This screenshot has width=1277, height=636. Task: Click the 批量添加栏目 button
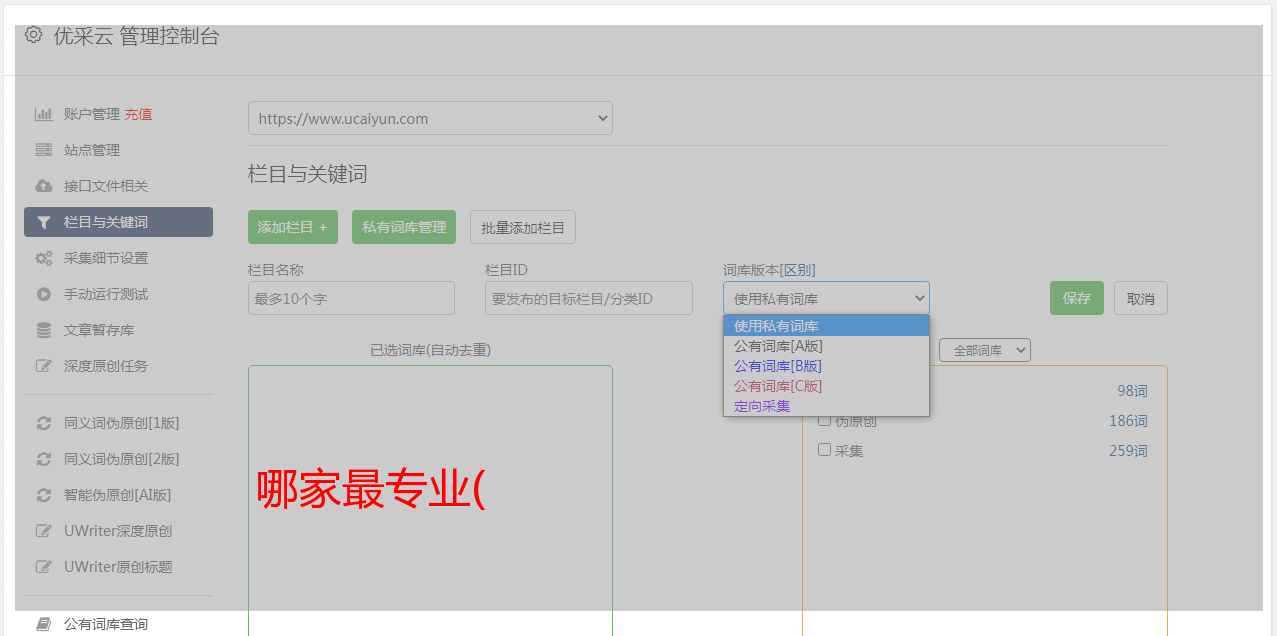523,227
